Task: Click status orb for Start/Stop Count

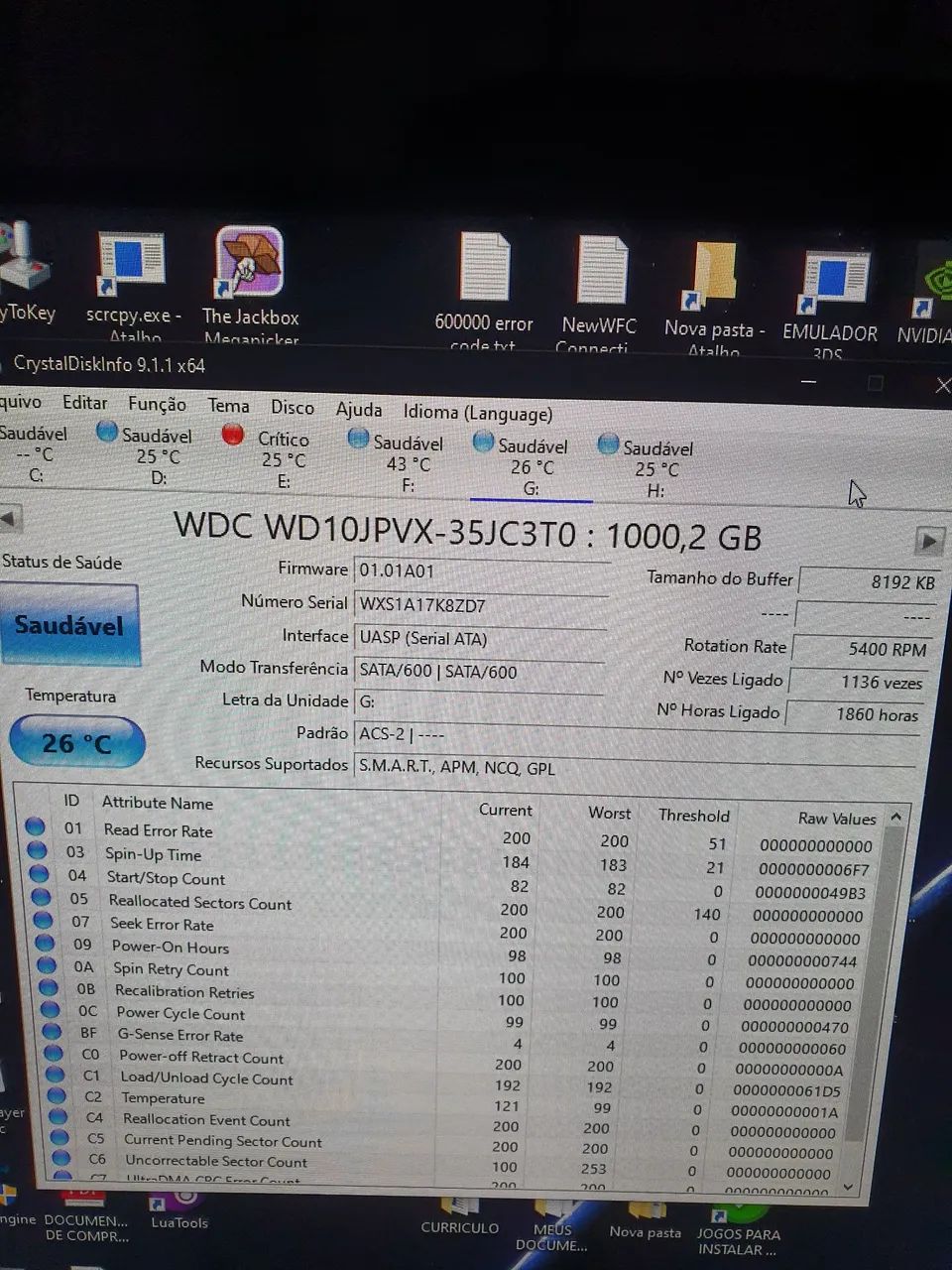Action: pos(39,873)
